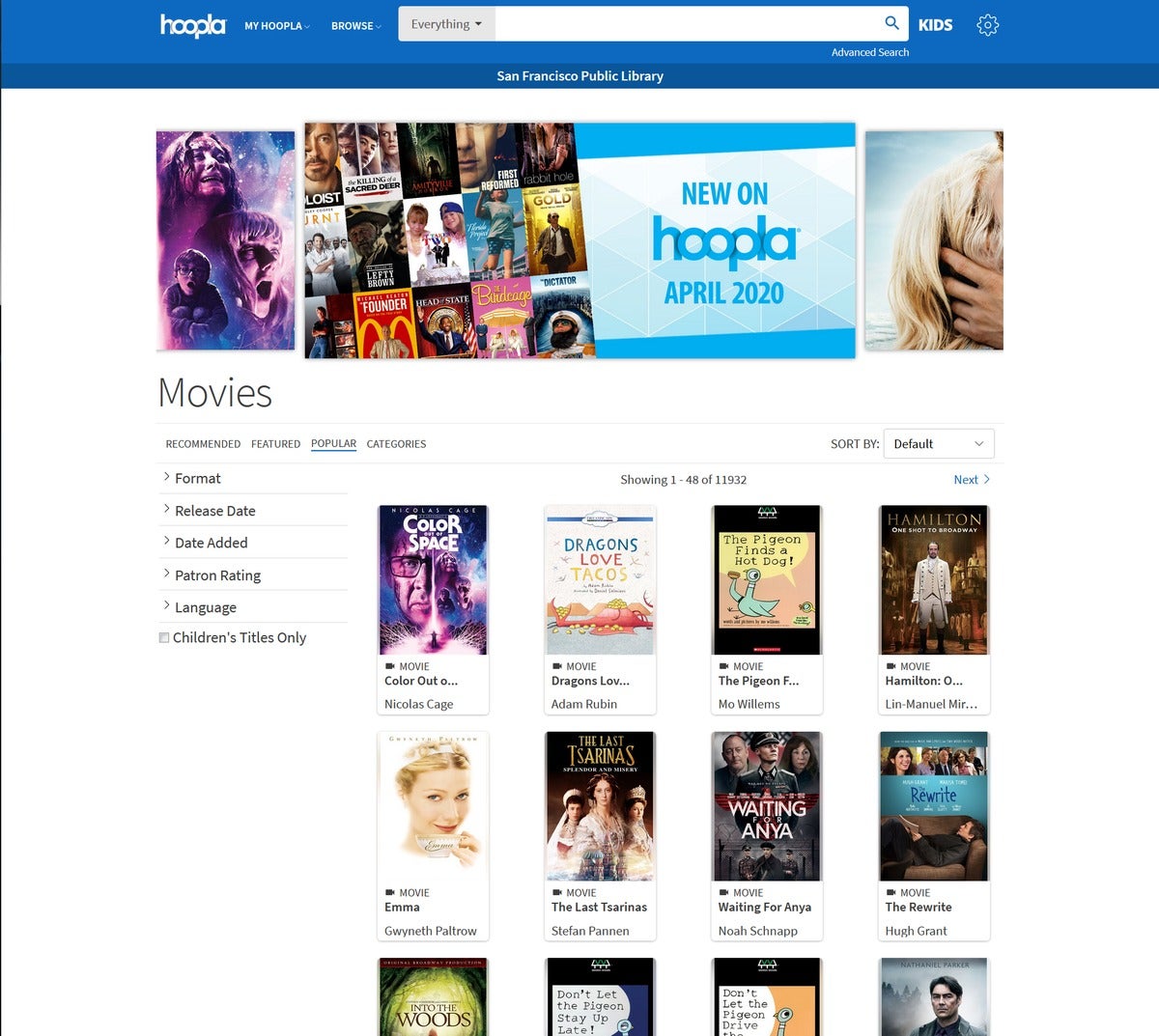Screen dimensions: 1159x1036
Task: Switch to the FEATURED tab
Action: (275, 444)
